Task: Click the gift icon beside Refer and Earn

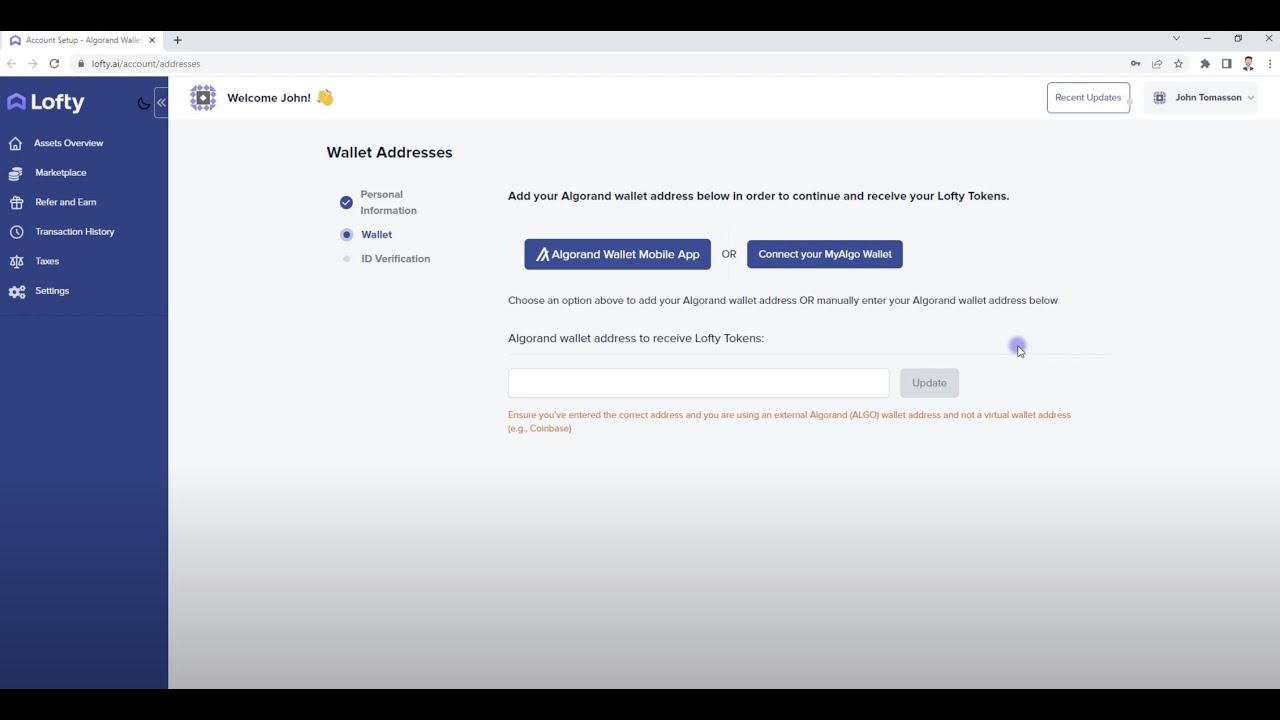Action: [15, 202]
